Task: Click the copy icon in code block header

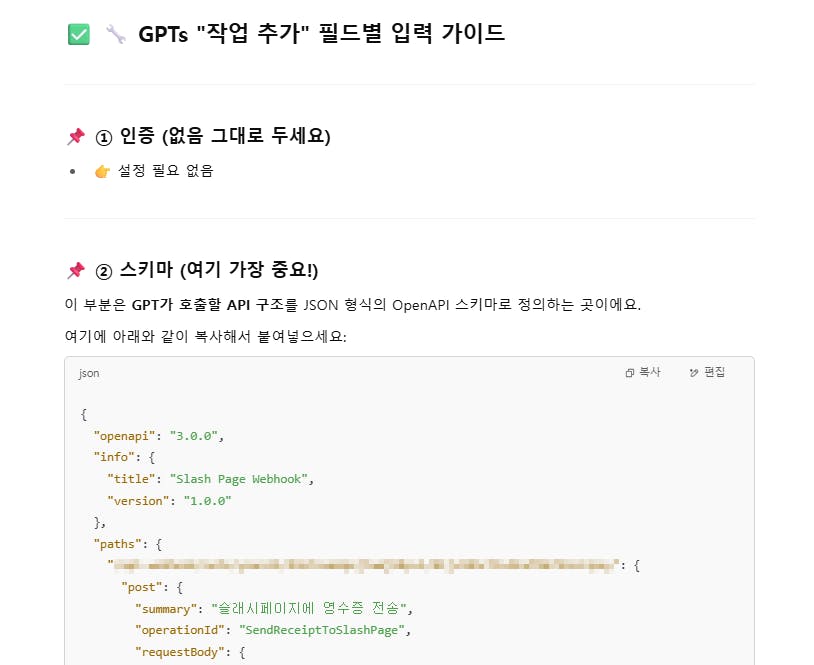Action: click(x=630, y=373)
